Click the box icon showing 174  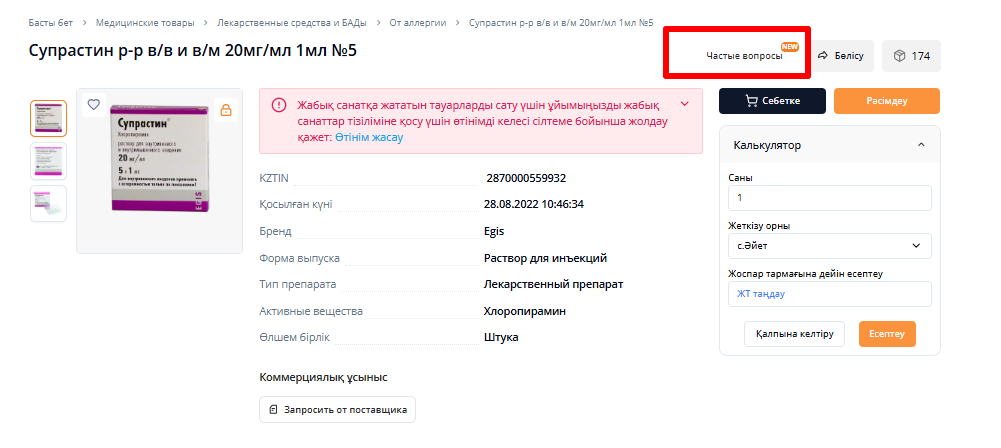click(x=899, y=56)
